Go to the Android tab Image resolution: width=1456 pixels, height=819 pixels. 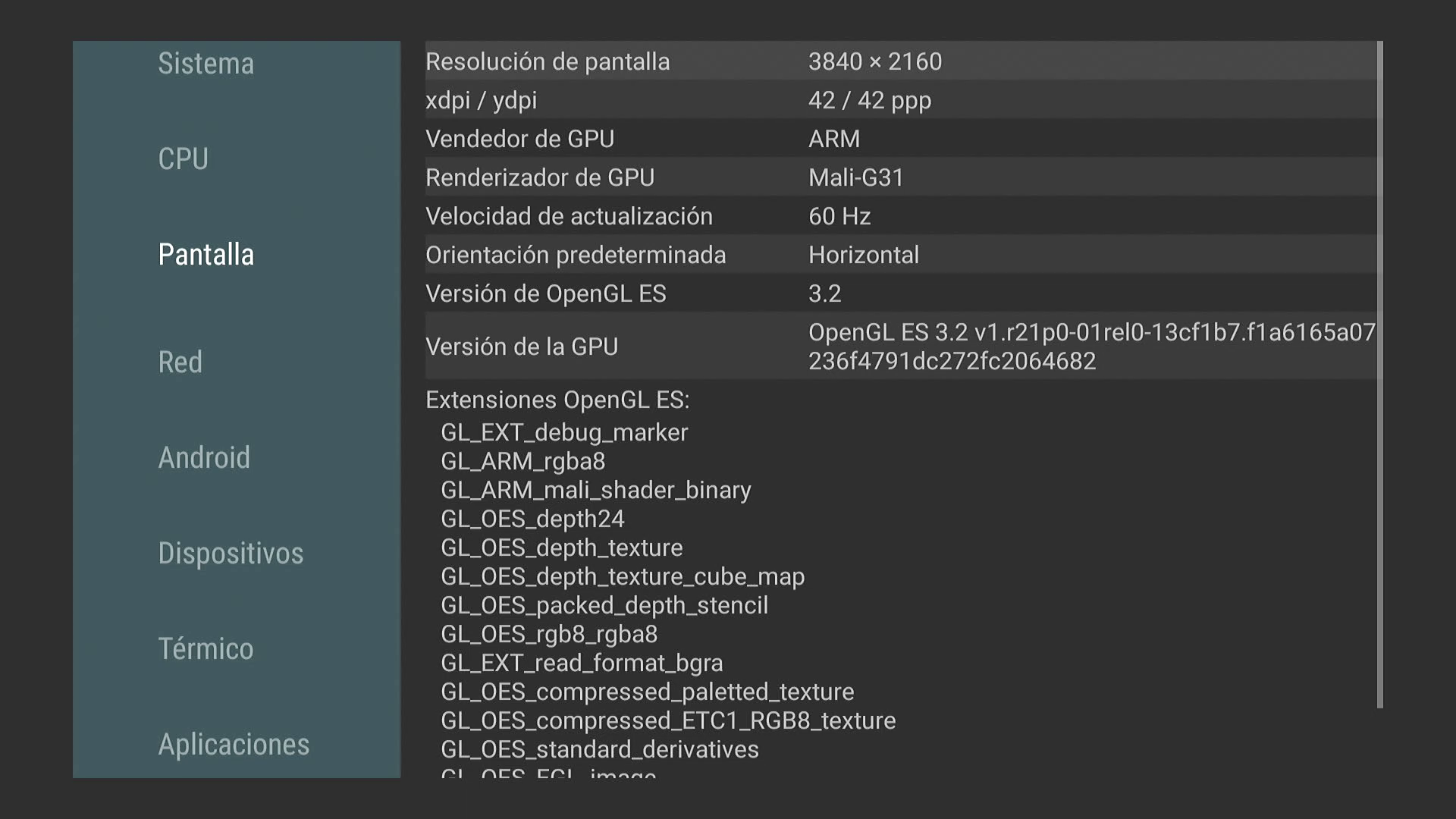[x=203, y=458]
